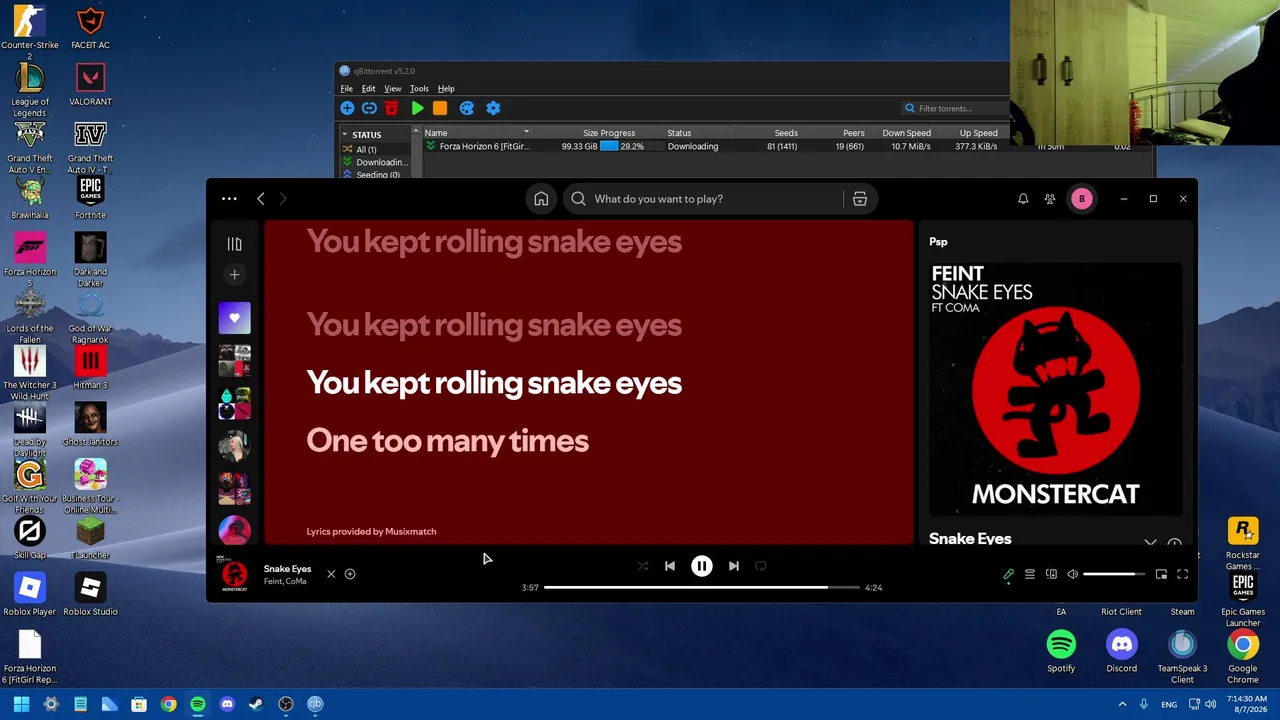Image resolution: width=1280 pixels, height=720 pixels.
Task: Enter Spotify full screen mode
Action: (x=1182, y=574)
